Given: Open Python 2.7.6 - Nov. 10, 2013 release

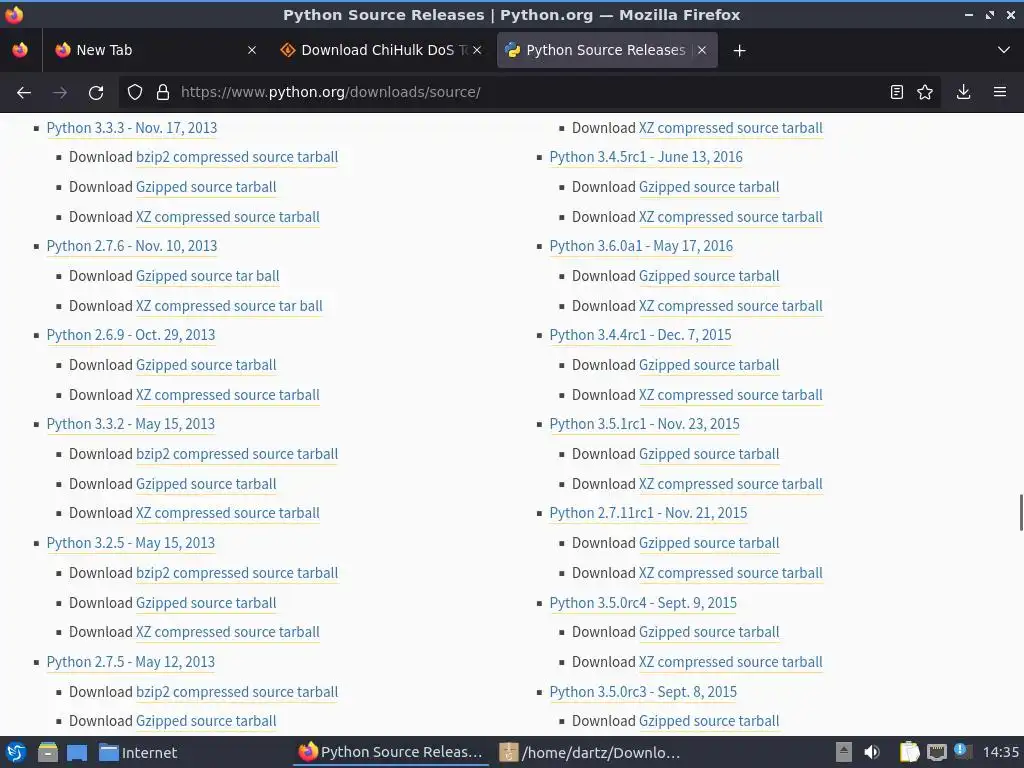Looking at the screenshot, I should 132,246.
